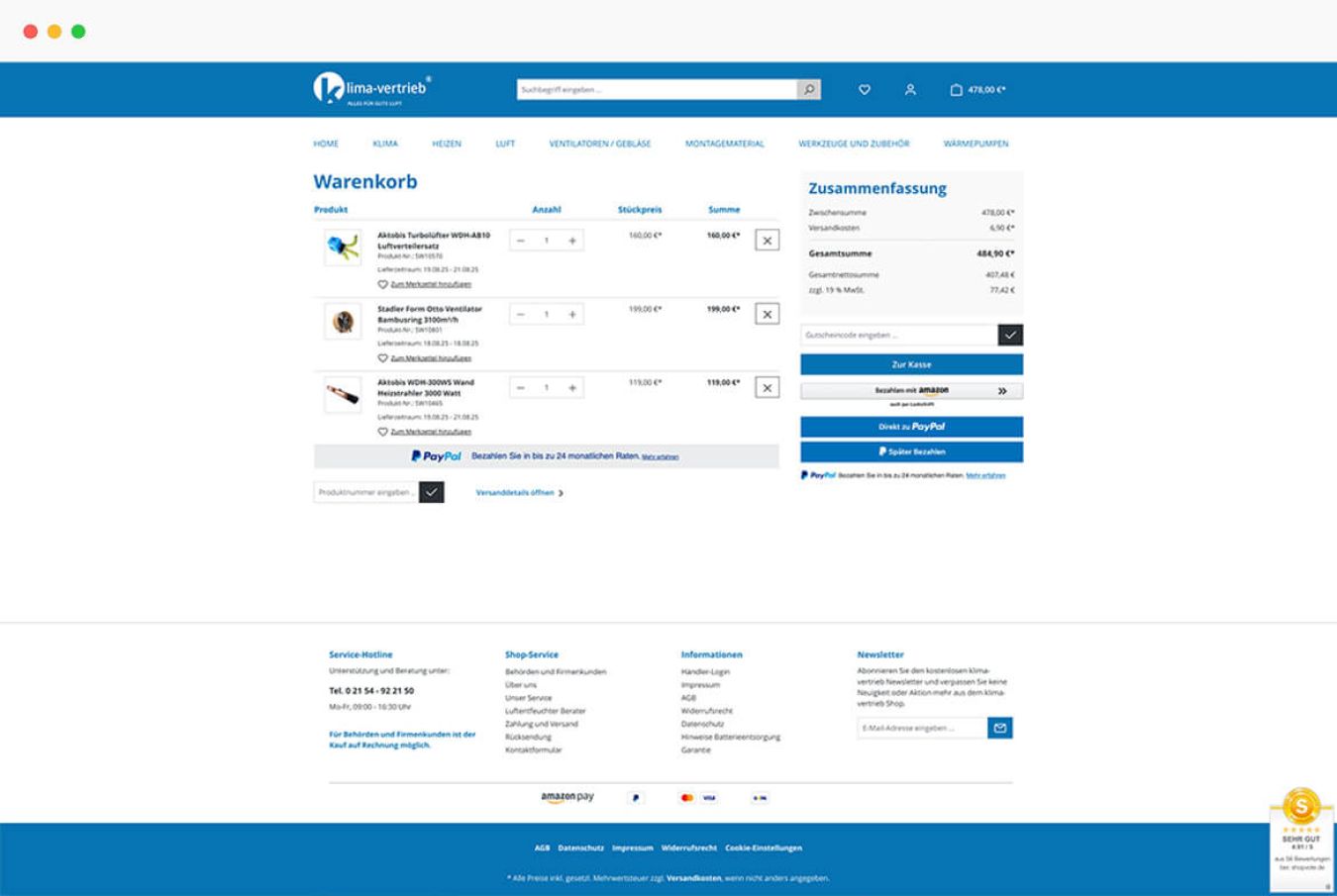1337x896 pixels.
Task: Click the search magnifier icon
Action: [x=809, y=90]
